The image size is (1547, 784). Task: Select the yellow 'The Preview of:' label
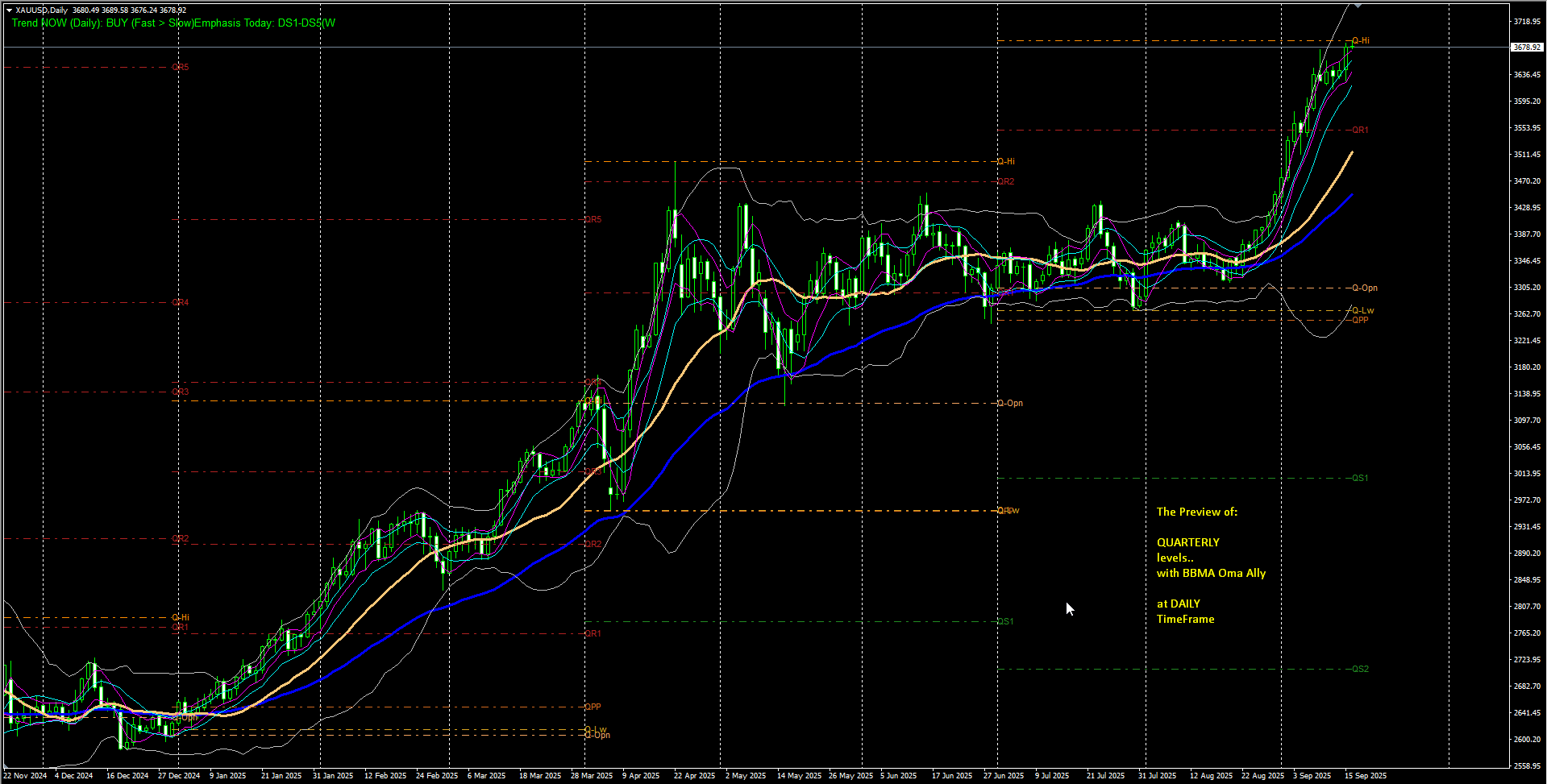pyautogui.click(x=1197, y=512)
